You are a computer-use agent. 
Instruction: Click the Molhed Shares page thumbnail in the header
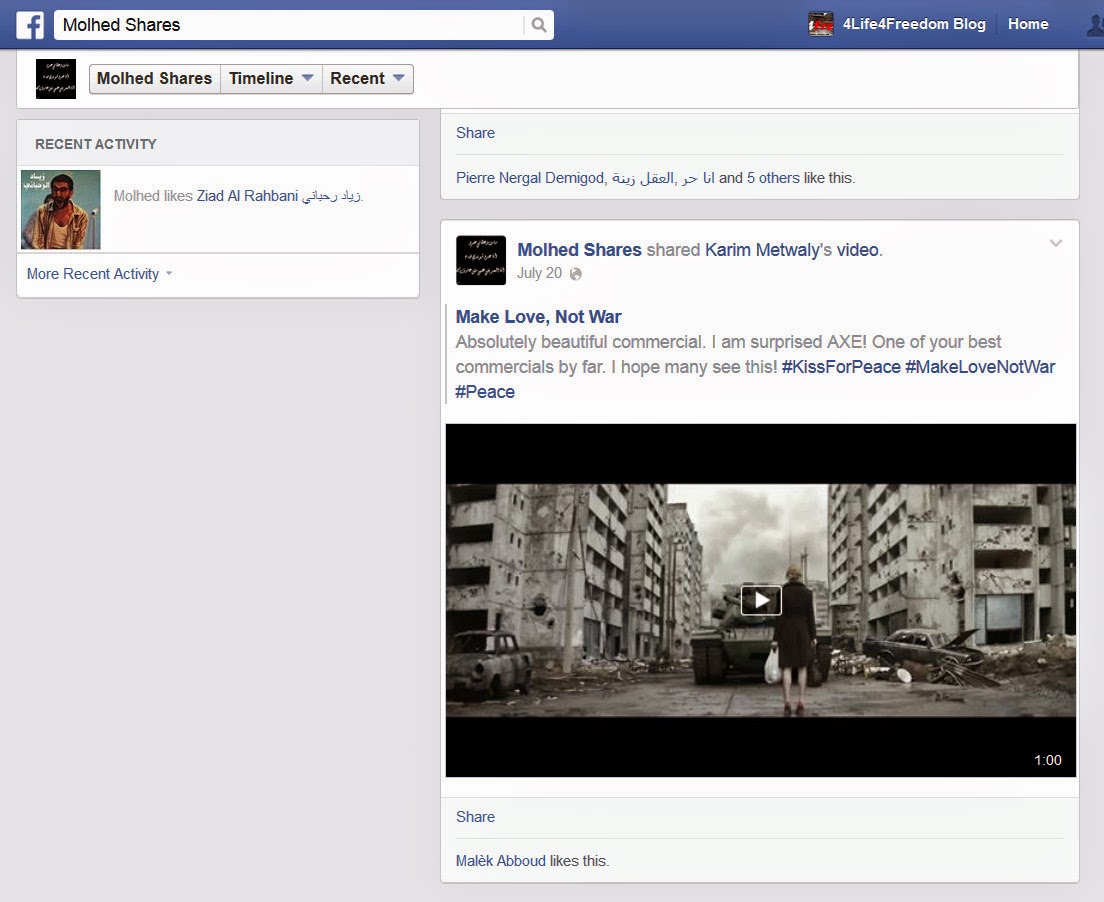point(56,79)
